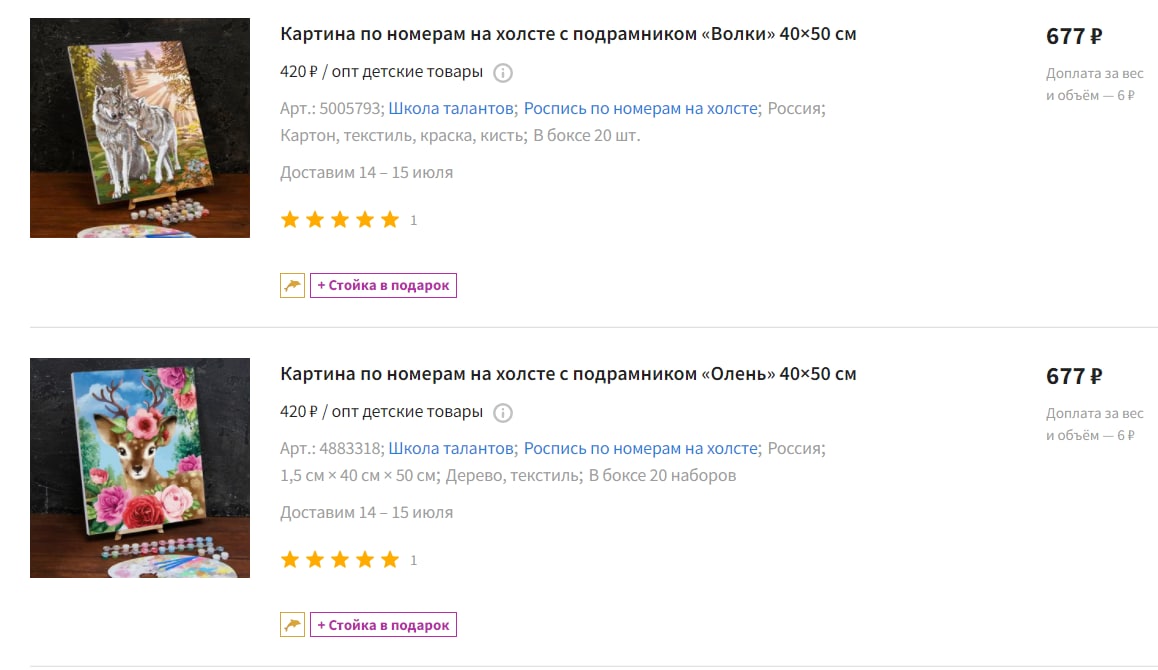Click Школа талантов link in Олень item
1158x670 pixels.
[x=450, y=448]
